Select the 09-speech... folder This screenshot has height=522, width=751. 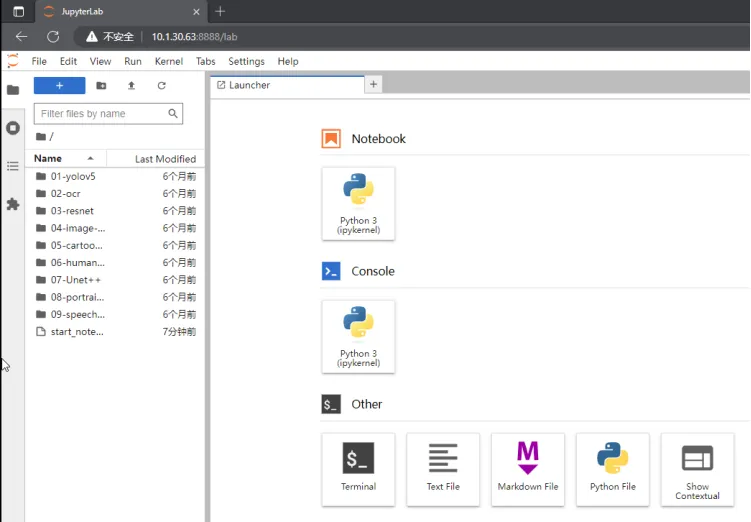click(x=115, y=314)
